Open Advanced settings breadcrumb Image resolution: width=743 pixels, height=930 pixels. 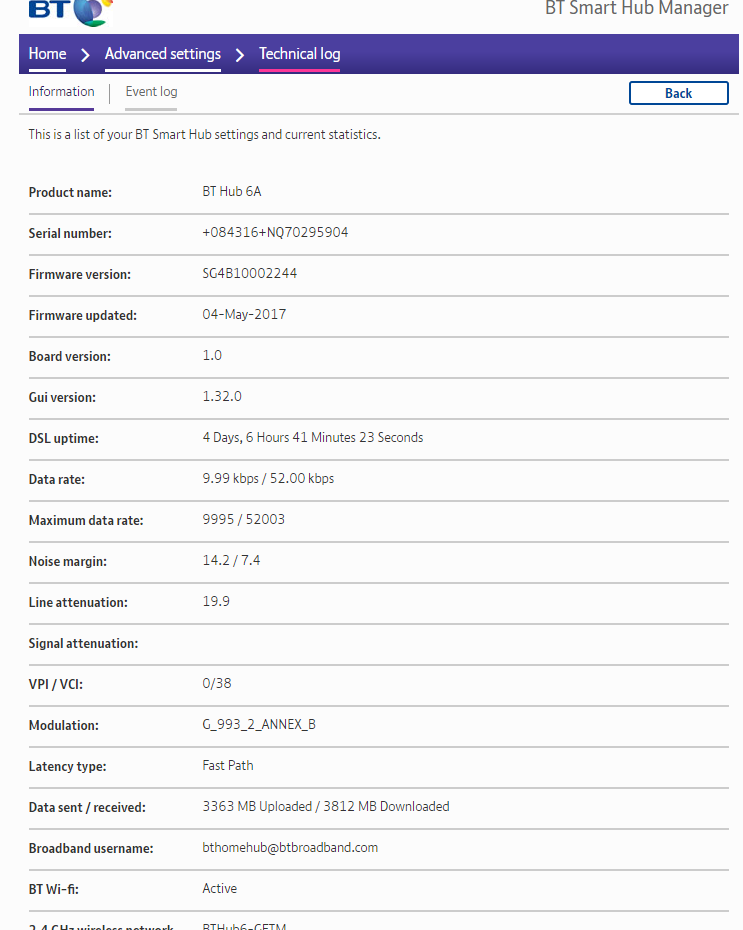pyautogui.click(x=163, y=54)
